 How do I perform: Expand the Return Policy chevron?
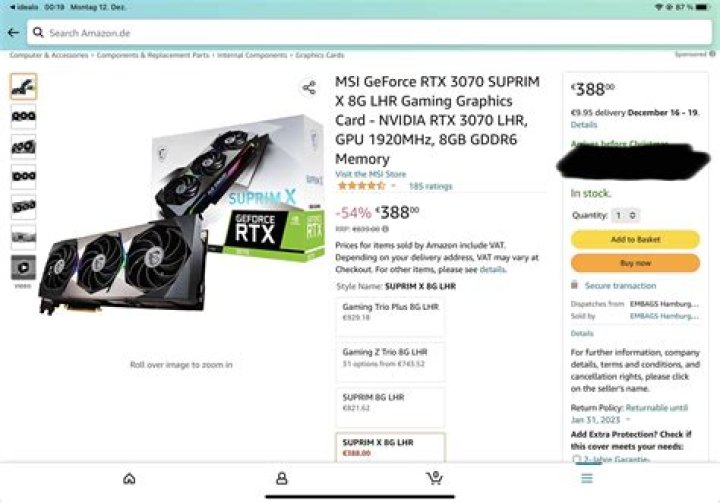pos(628,420)
